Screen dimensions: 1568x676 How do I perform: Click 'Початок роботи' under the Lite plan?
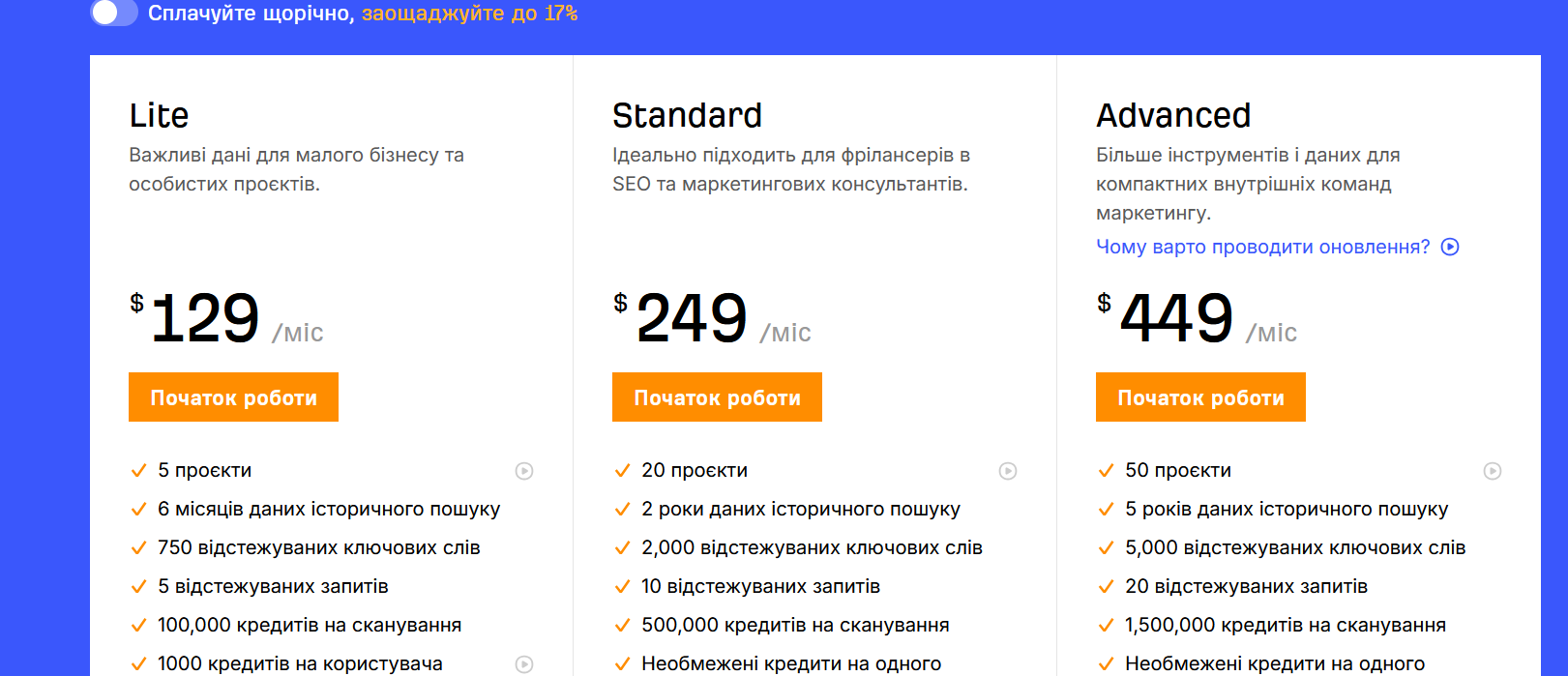point(233,397)
